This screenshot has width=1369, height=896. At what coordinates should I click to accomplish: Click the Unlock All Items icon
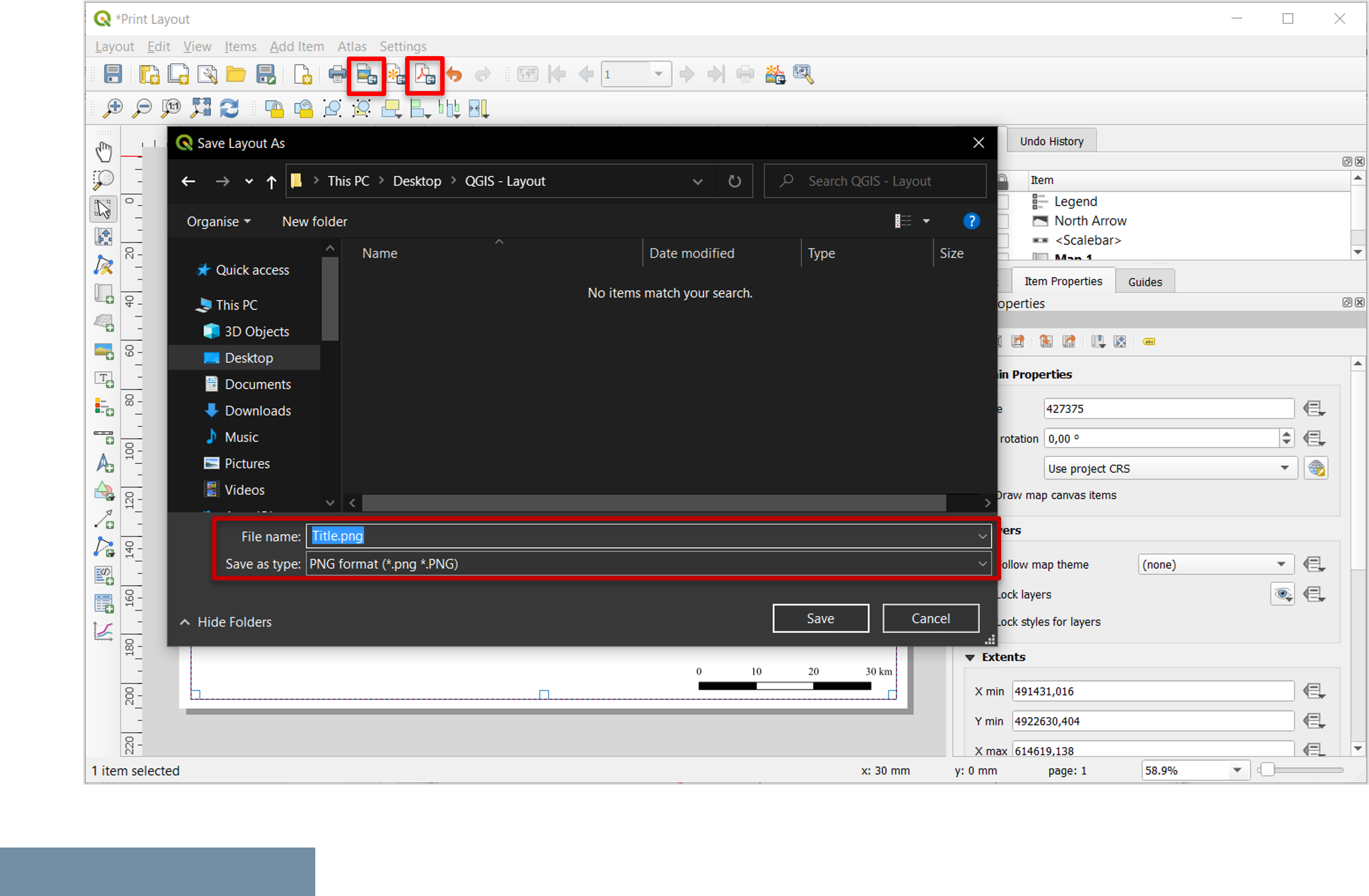tap(304, 108)
